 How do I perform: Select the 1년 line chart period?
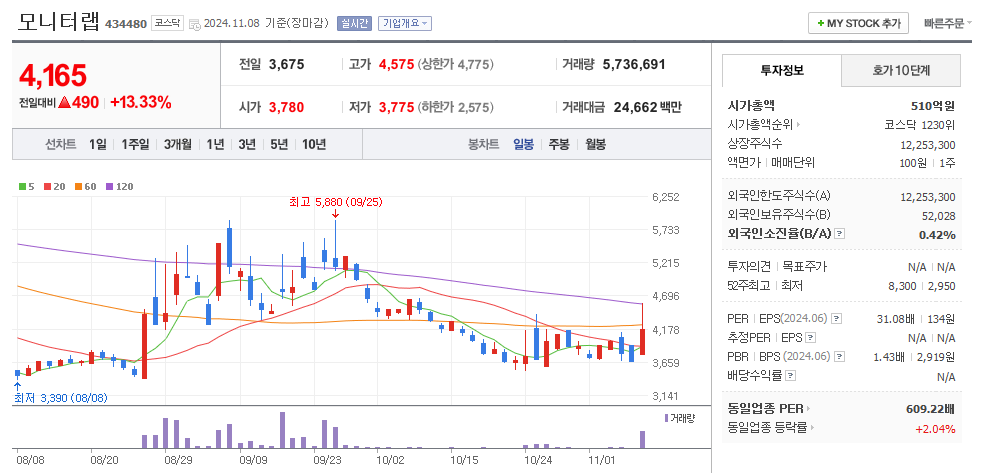click(x=215, y=145)
